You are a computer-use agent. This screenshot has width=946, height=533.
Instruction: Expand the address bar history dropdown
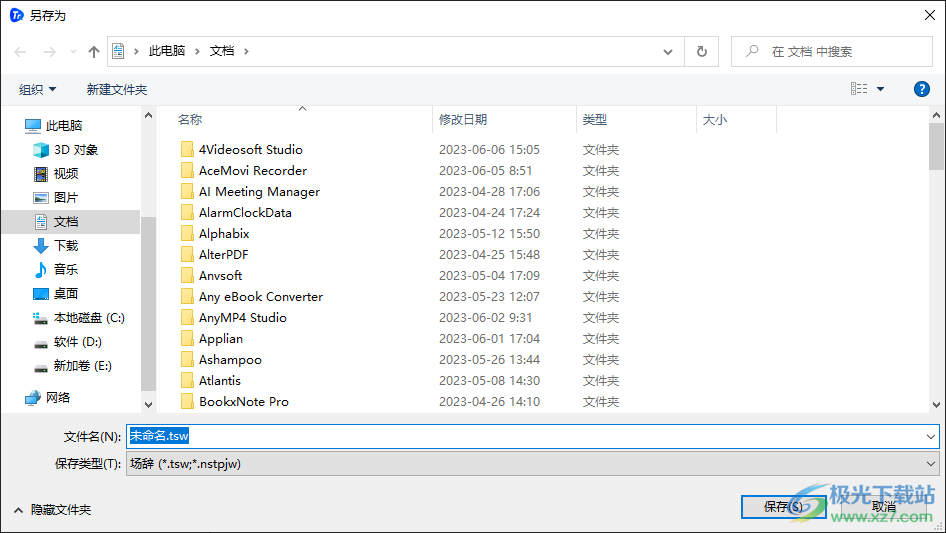point(668,52)
